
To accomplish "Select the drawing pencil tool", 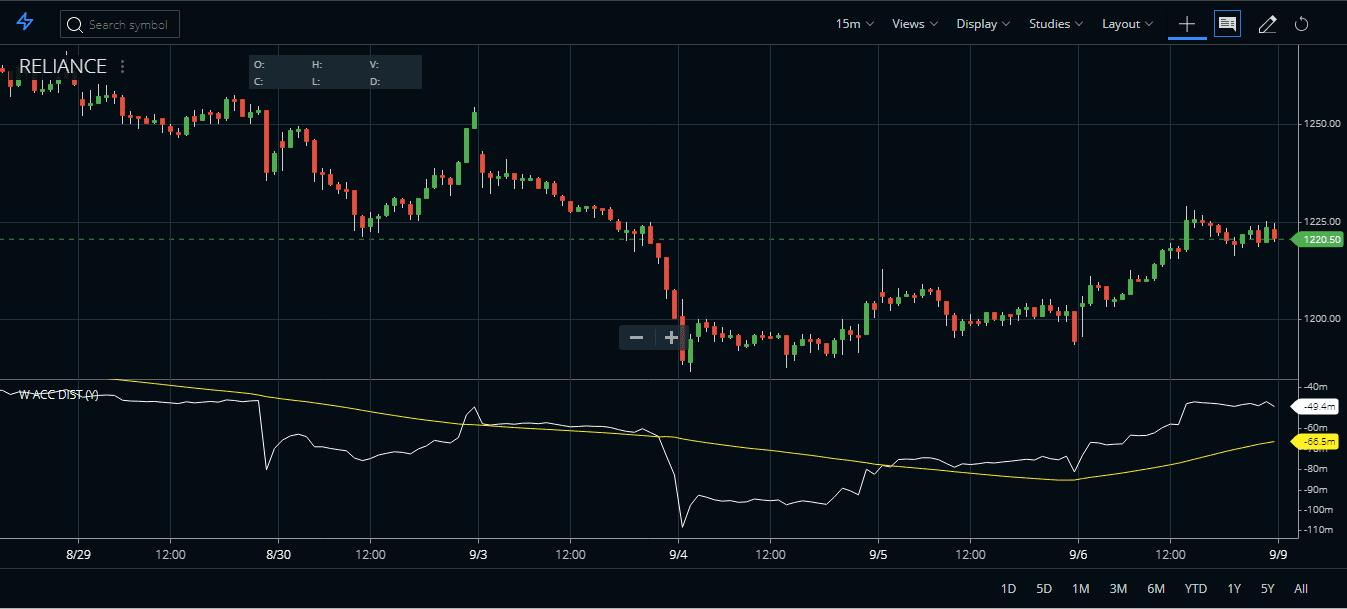I will coord(1266,23).
